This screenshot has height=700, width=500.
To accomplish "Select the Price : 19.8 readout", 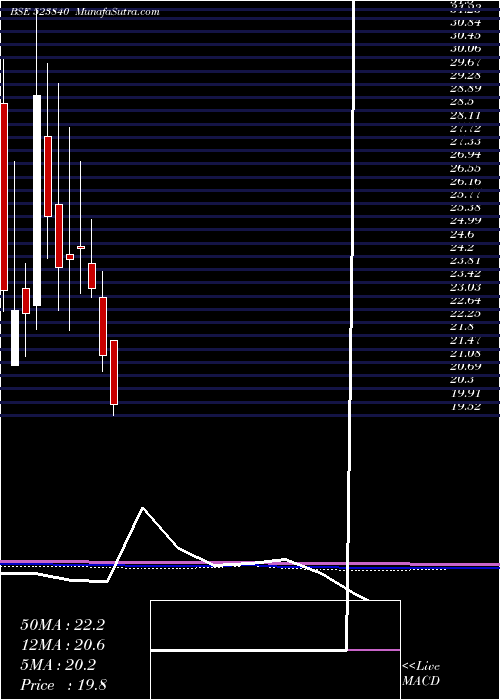I will [x=63, y=685].
